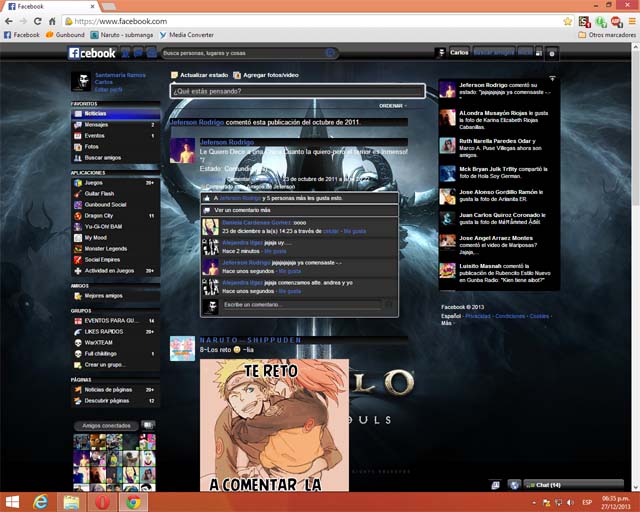The width and height of the screenshot is (640, 512).
Task: Select Noticias in Favoritos
Action: (x=115, y=114)
